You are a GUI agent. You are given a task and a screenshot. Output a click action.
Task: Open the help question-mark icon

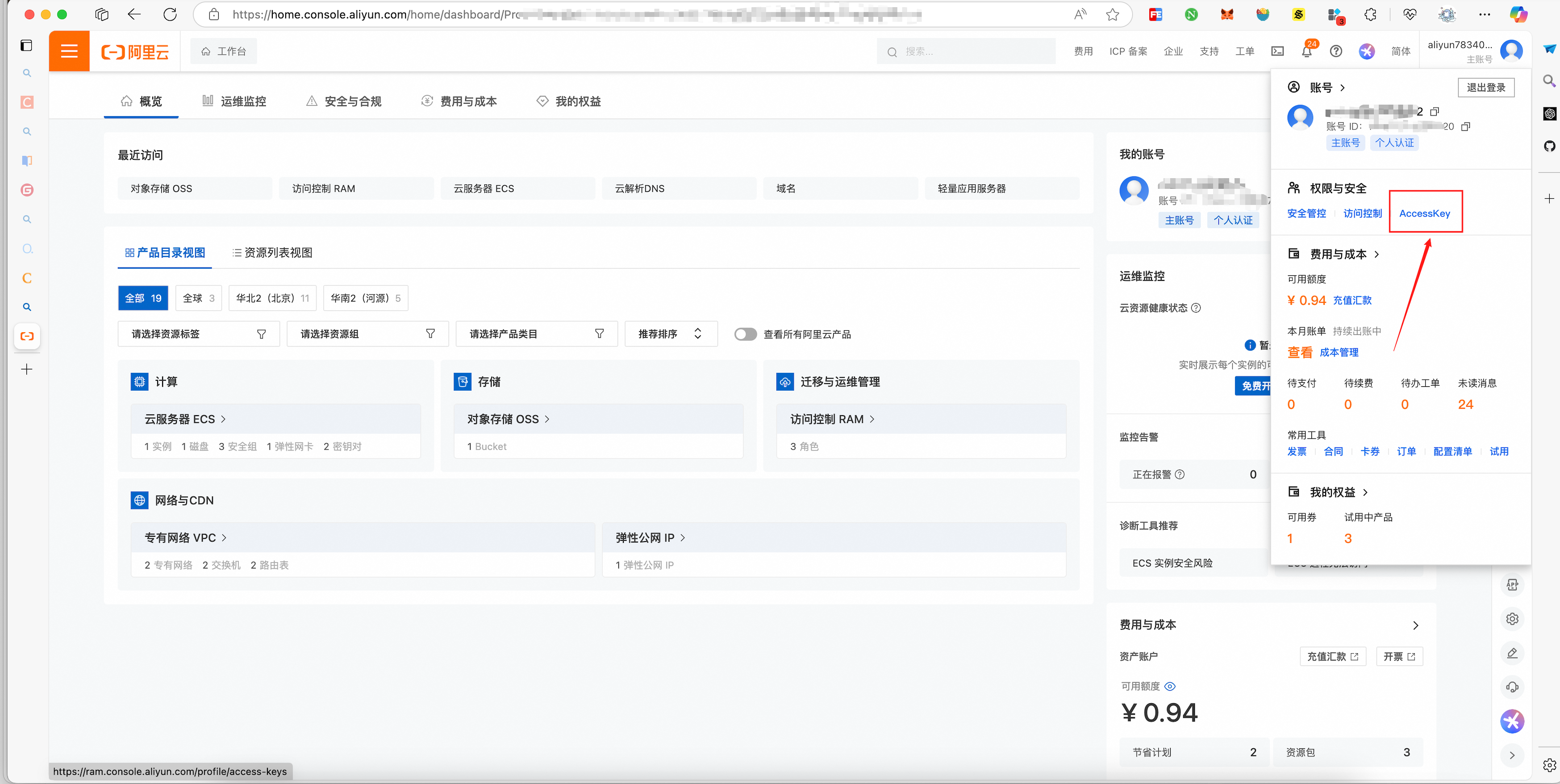click(x=1337, y=51)
